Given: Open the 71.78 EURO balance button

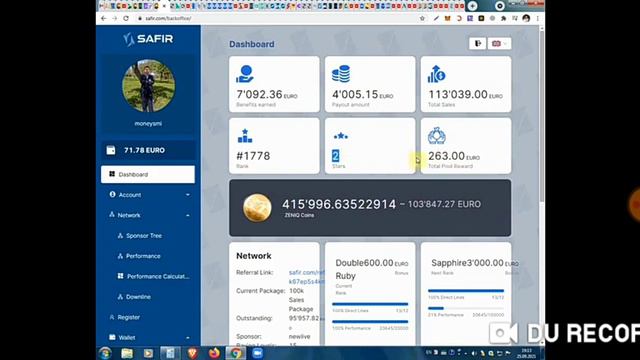Looking at the screenshot, I should 148,150.
